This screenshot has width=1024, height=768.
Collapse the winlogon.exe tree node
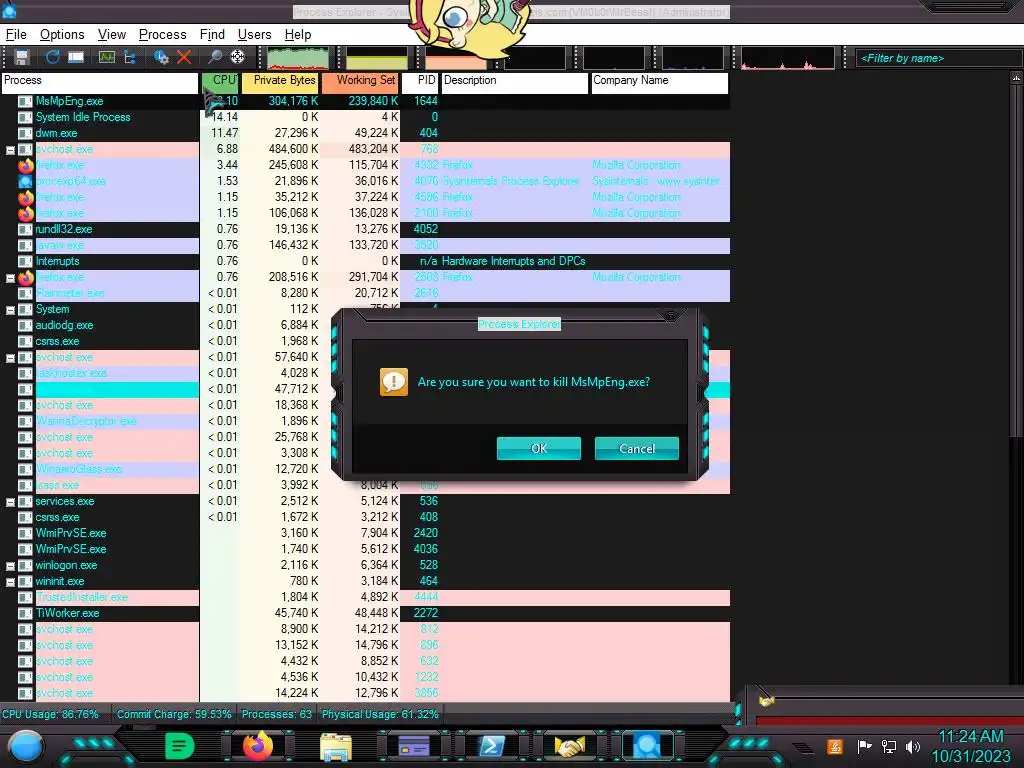click(x=10, y=566)
